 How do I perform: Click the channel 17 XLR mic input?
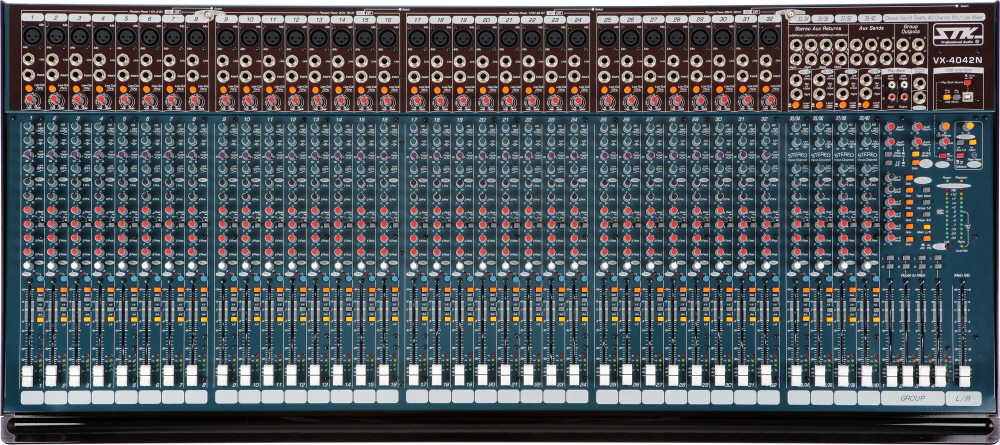click(416, 37)
